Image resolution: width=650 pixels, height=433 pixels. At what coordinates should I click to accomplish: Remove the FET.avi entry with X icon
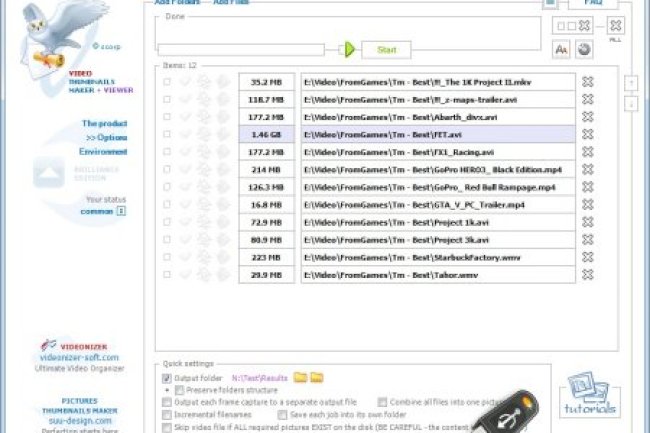tap(587, 134)
